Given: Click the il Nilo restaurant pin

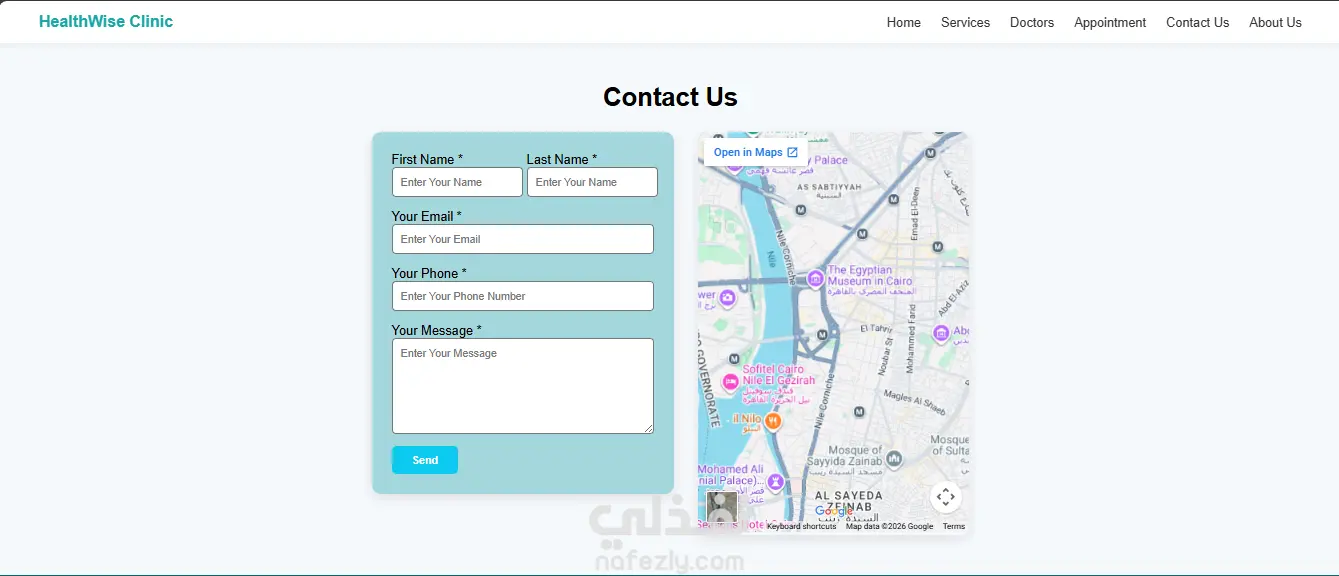Looking at the screenshot, I should click(x=773, y=421).
